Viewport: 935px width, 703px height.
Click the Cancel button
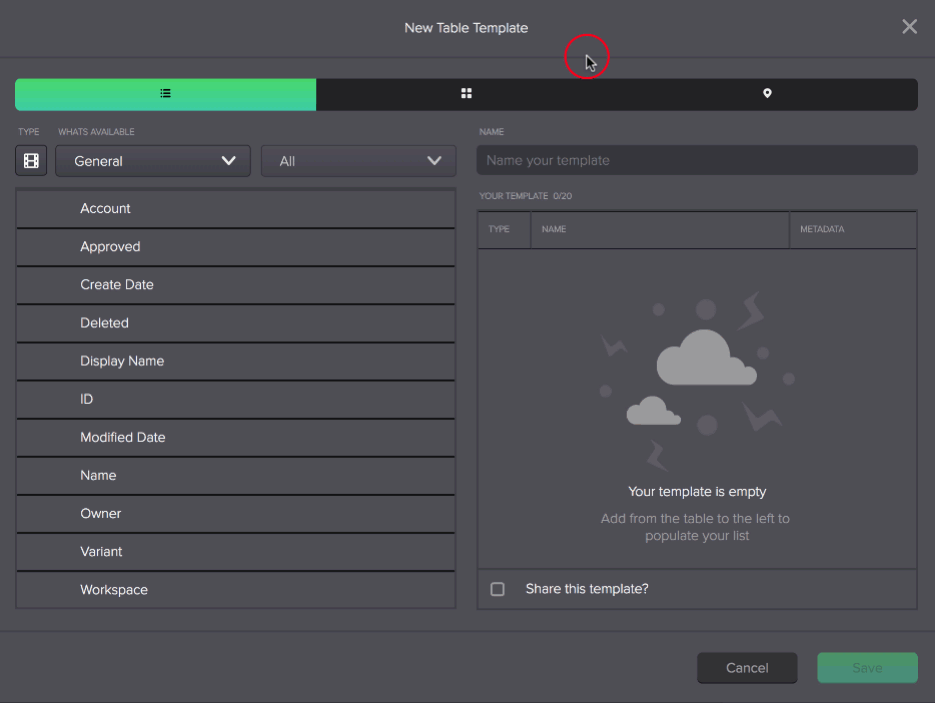coord(747,668)
